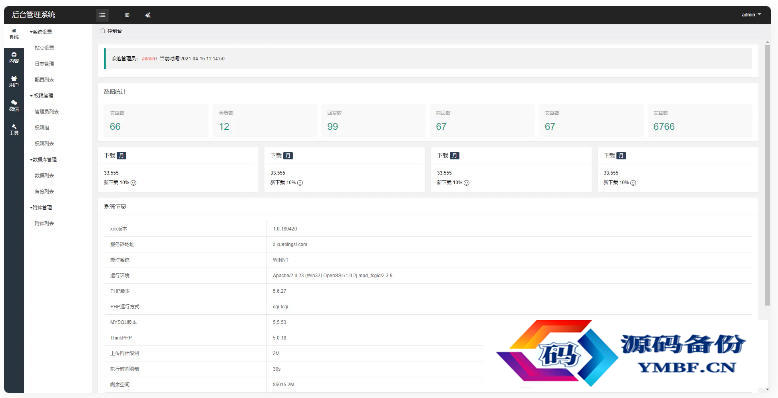This screenshot has width=778, height=398.
Task: Collapse the last menu group above 列表
Action: click(x=41, y=207)
